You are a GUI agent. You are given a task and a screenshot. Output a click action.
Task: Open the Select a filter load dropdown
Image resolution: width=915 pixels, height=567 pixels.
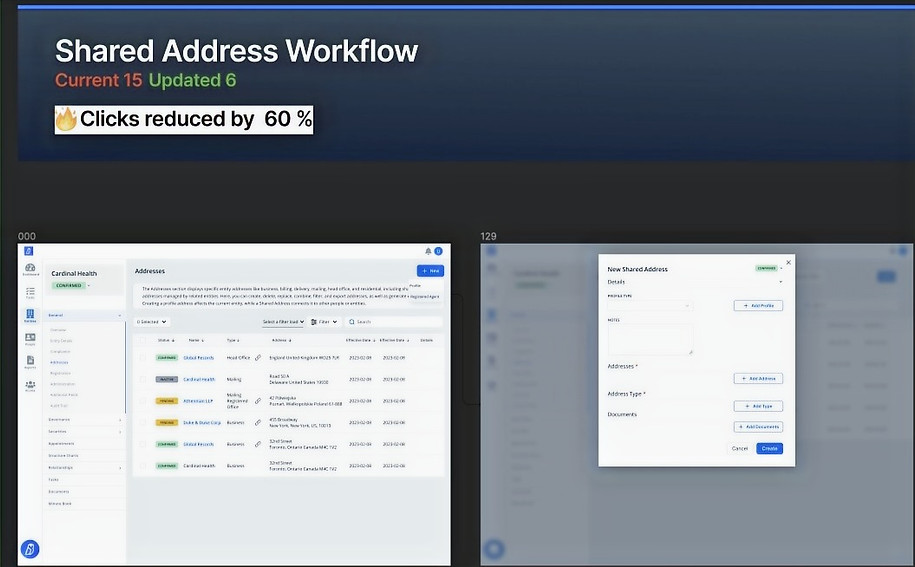(283, 321)
